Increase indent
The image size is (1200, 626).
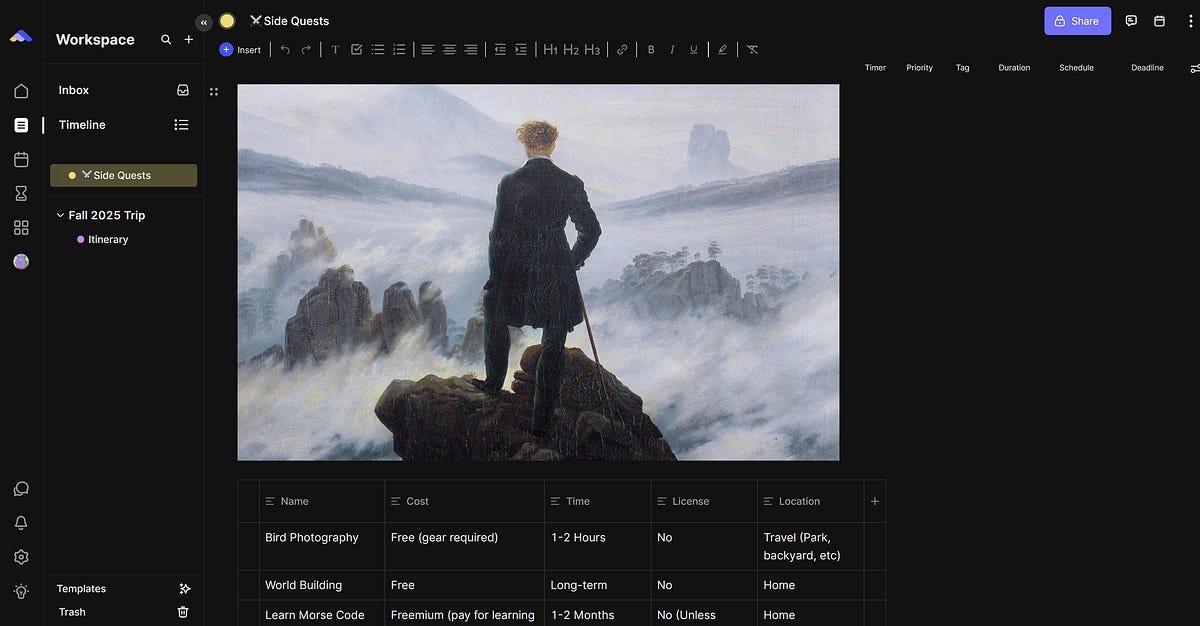click(x=521, y=50)
